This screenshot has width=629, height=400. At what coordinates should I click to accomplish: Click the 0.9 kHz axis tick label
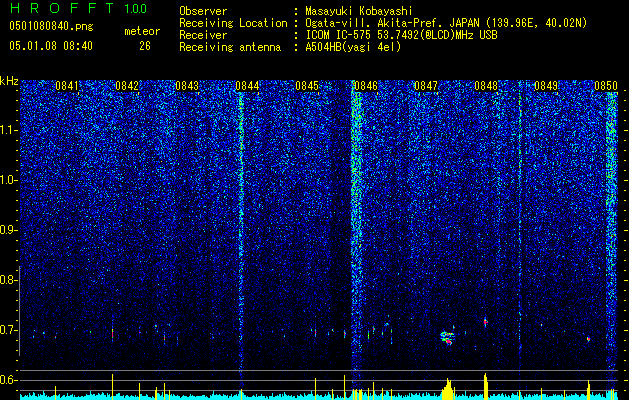(9, 230)
